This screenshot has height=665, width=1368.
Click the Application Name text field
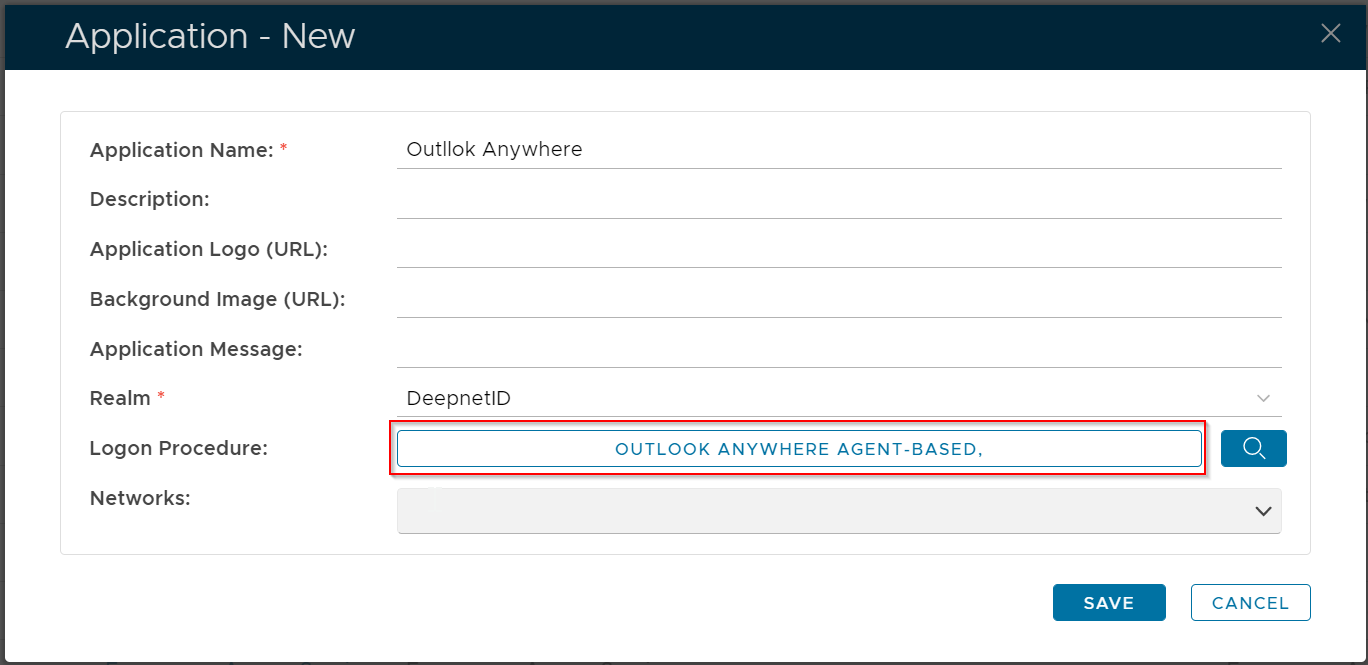pos(838,150)
